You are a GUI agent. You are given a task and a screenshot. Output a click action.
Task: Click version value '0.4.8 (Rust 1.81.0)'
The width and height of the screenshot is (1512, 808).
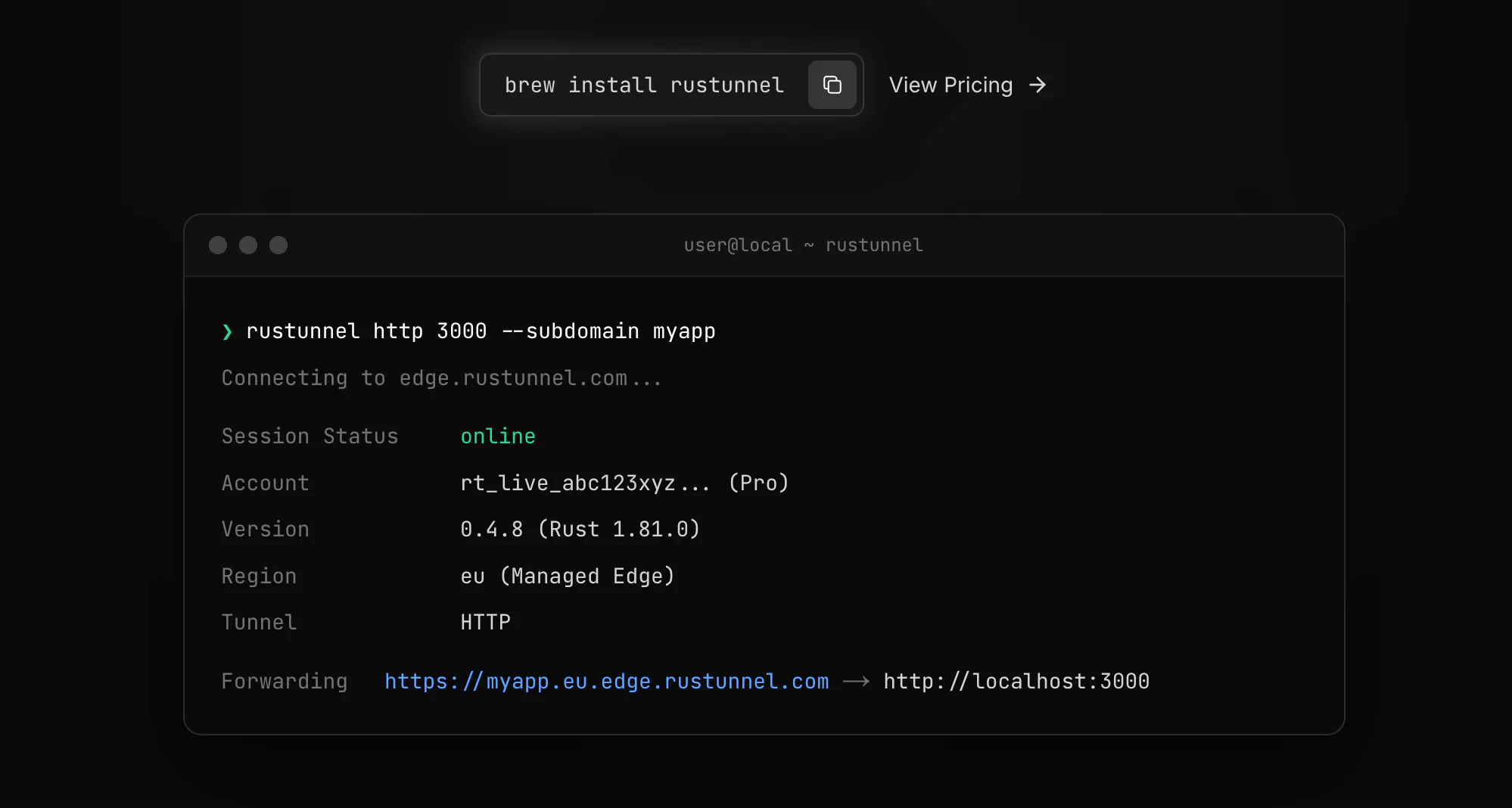tap(580, 530)
